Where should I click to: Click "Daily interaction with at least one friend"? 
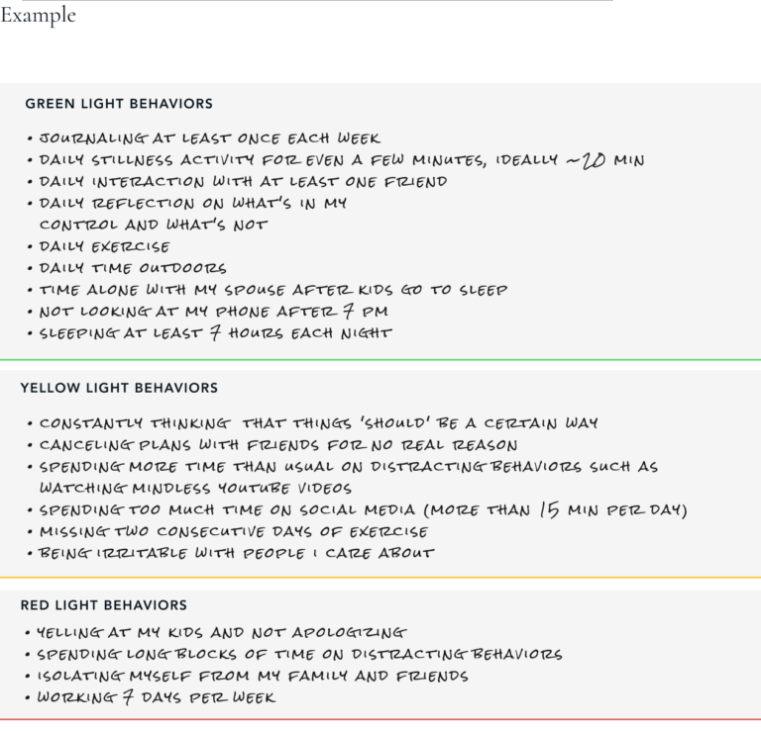[242, 182]
